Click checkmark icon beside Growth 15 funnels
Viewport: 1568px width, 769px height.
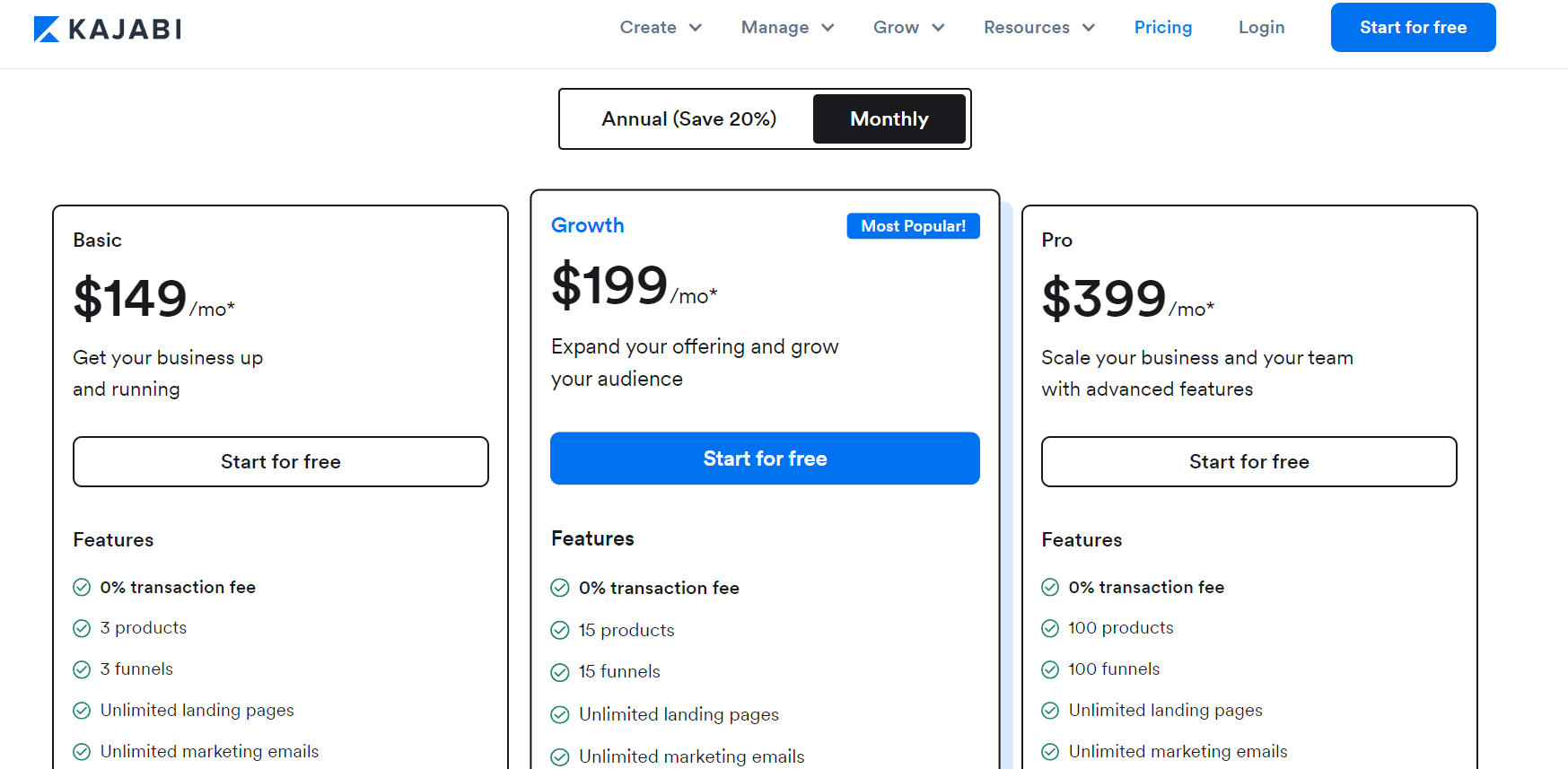560,672
